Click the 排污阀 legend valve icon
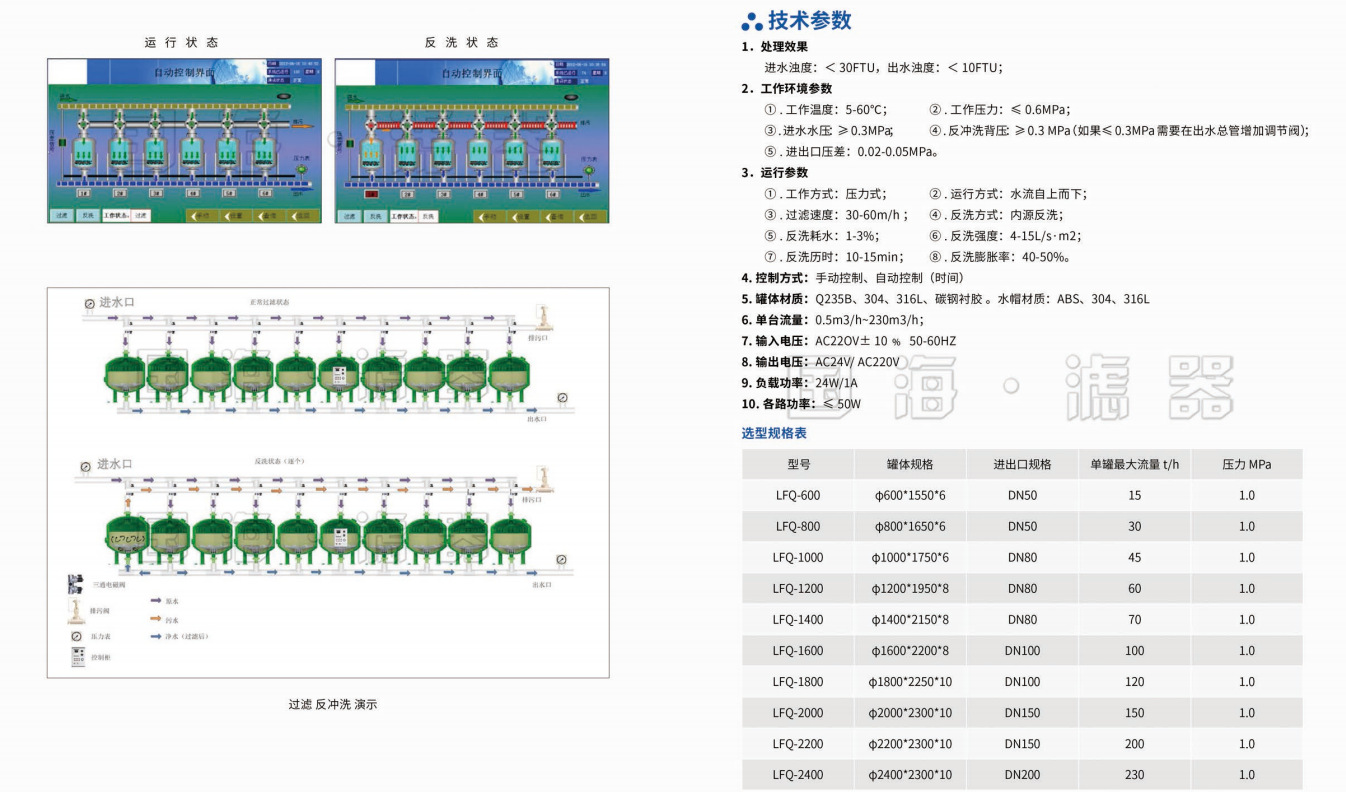Viewport: 1346px width, 792px height. [75, 609]
